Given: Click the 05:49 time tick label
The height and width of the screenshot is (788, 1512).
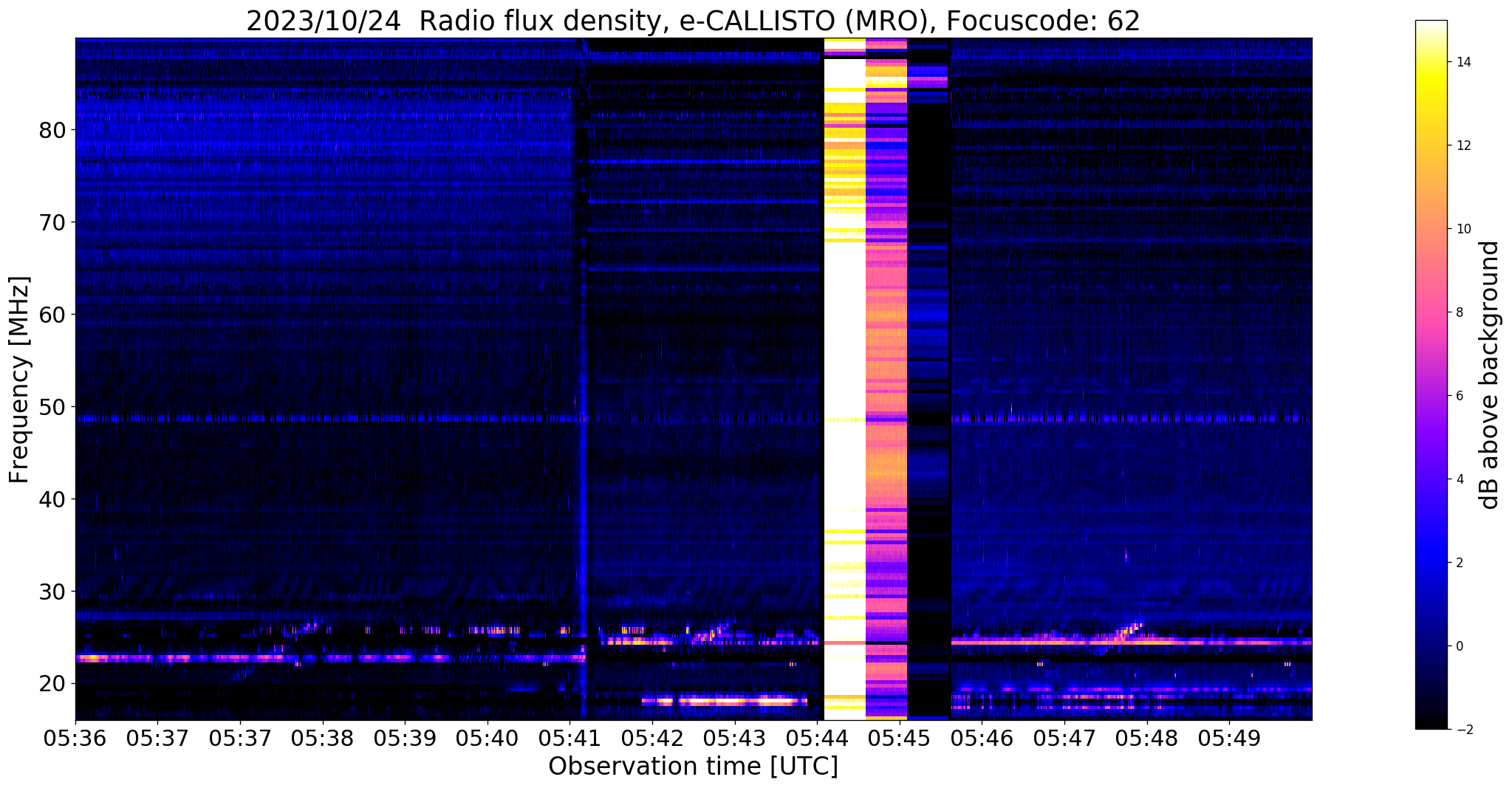Looking at the screenshot, I should pos(1229,738).
